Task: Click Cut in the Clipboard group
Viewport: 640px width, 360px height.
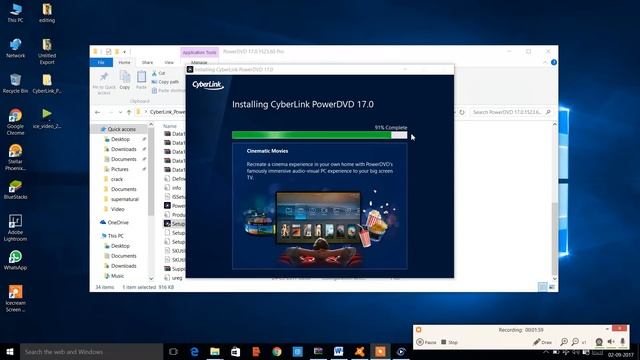Action: point(158,73)
